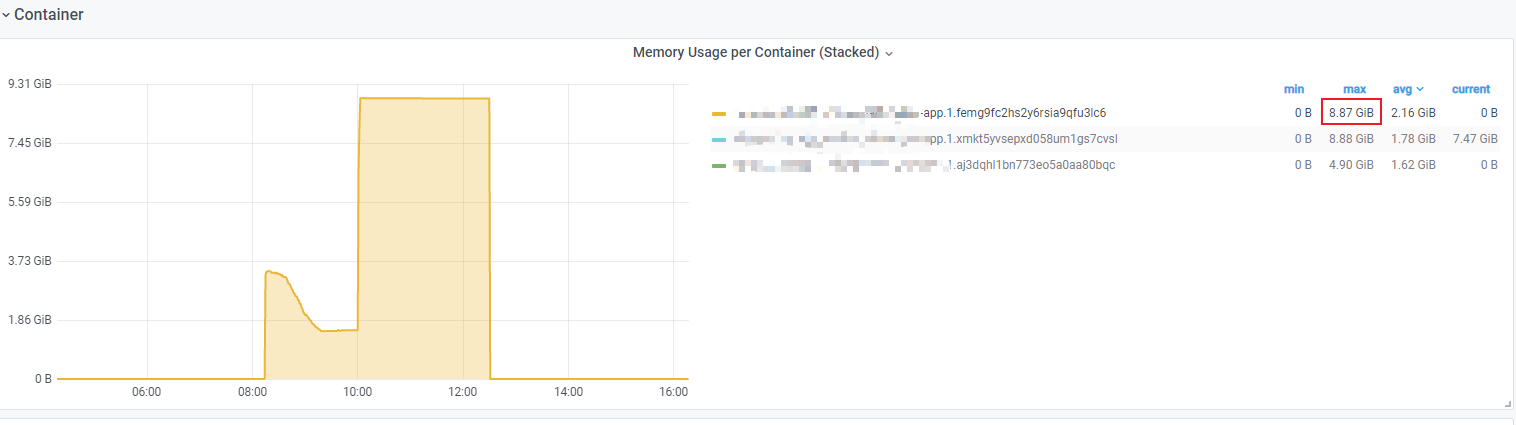Click the highlighted 8.87 GiB max value
Screen dimensions: 1516x425
[1351, 113]
